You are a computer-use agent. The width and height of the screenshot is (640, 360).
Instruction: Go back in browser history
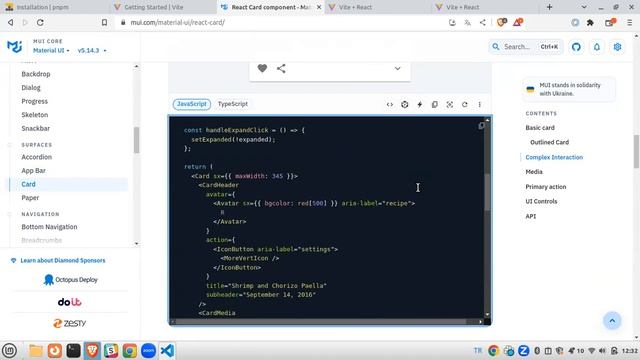[11, 22]
